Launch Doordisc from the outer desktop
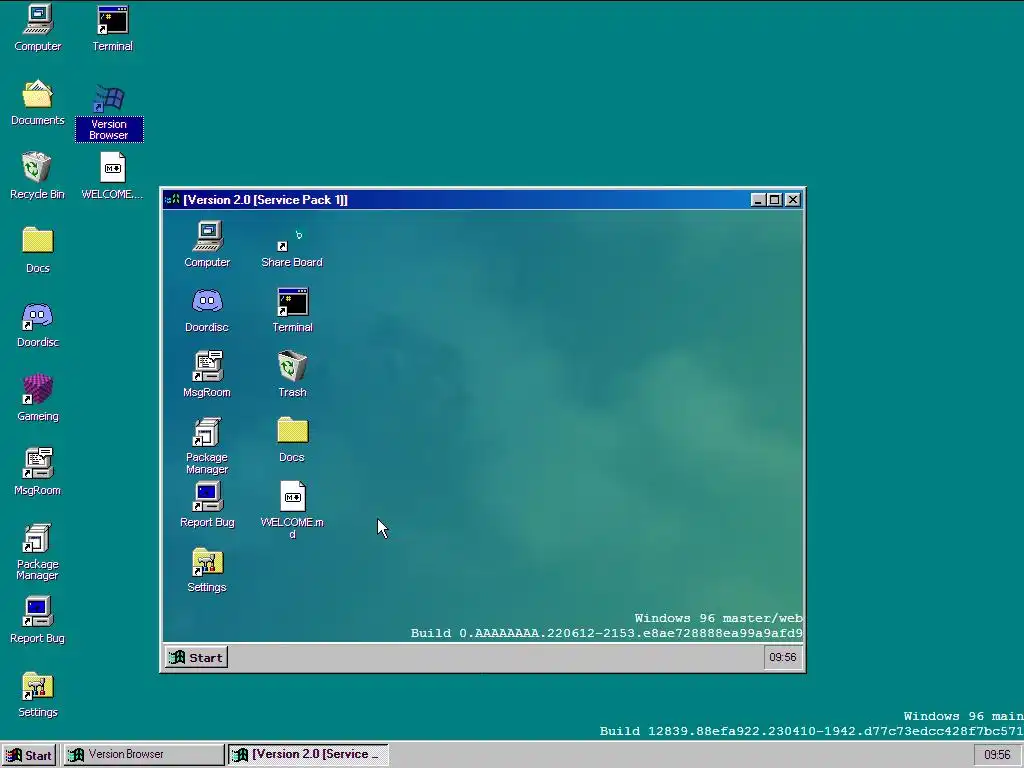 pyautogui.click(x=38, y=323)
